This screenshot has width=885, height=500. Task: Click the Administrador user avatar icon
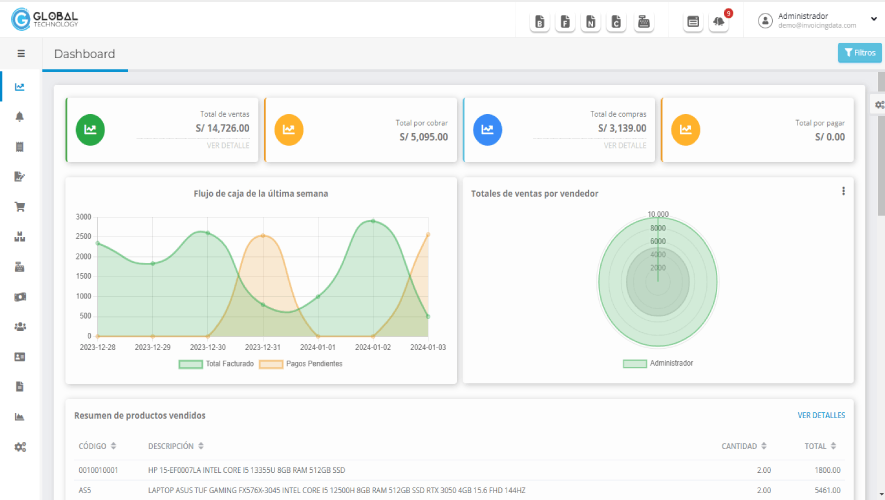point(765,21)
